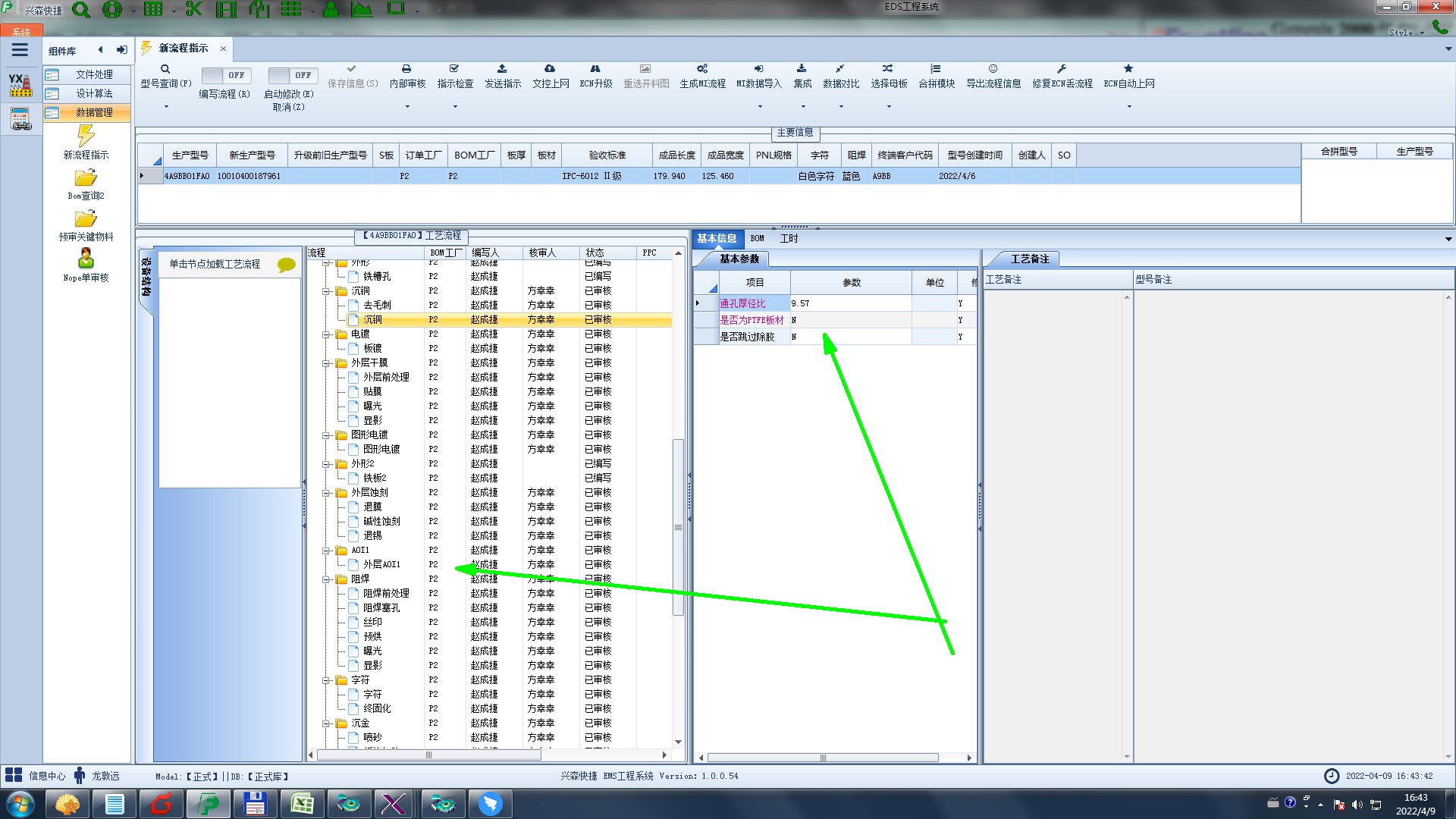Open 数据管理 in sidebar
This screenshot has width=1456, height=819.
pos(94,112)
